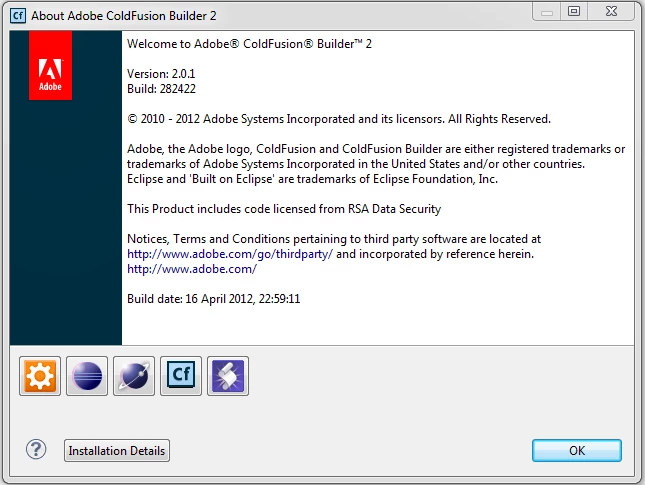Click the 'Notices, Terms and Conditions' line

tap(334, 239)
